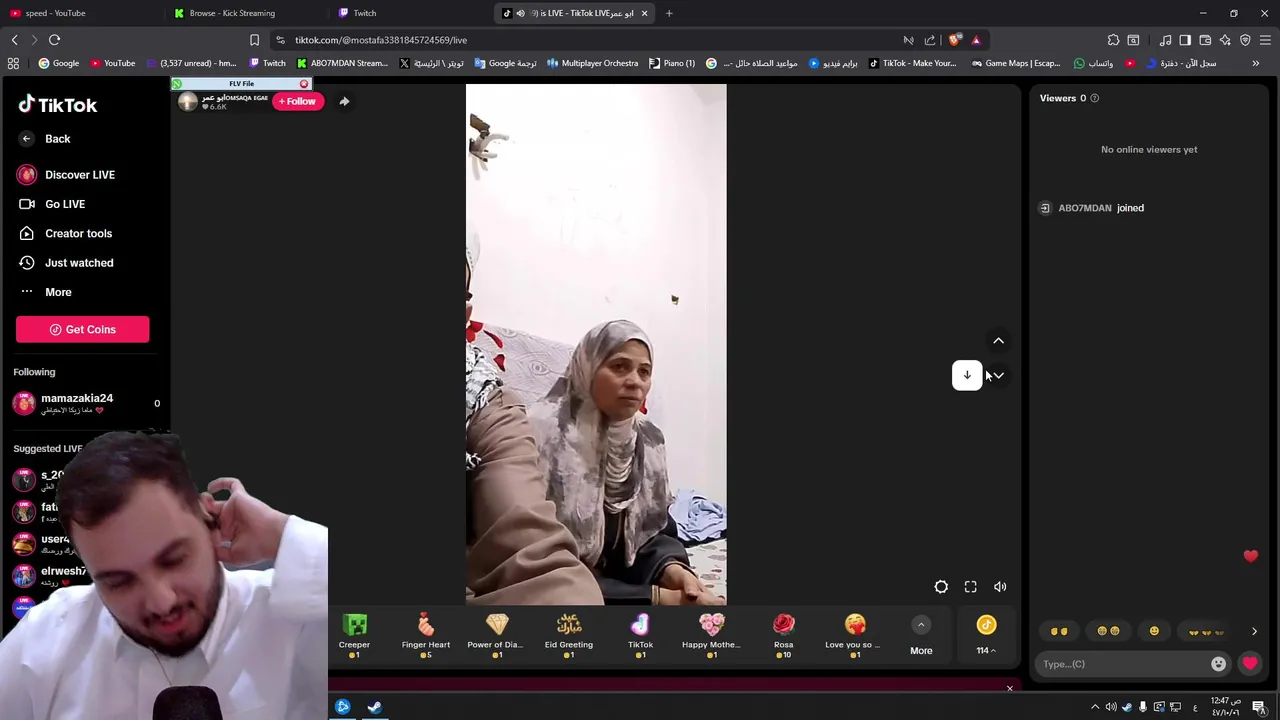Screen dimensions: 1280x720
Task: Click the white download arrow button
Action: coord(967,375)
